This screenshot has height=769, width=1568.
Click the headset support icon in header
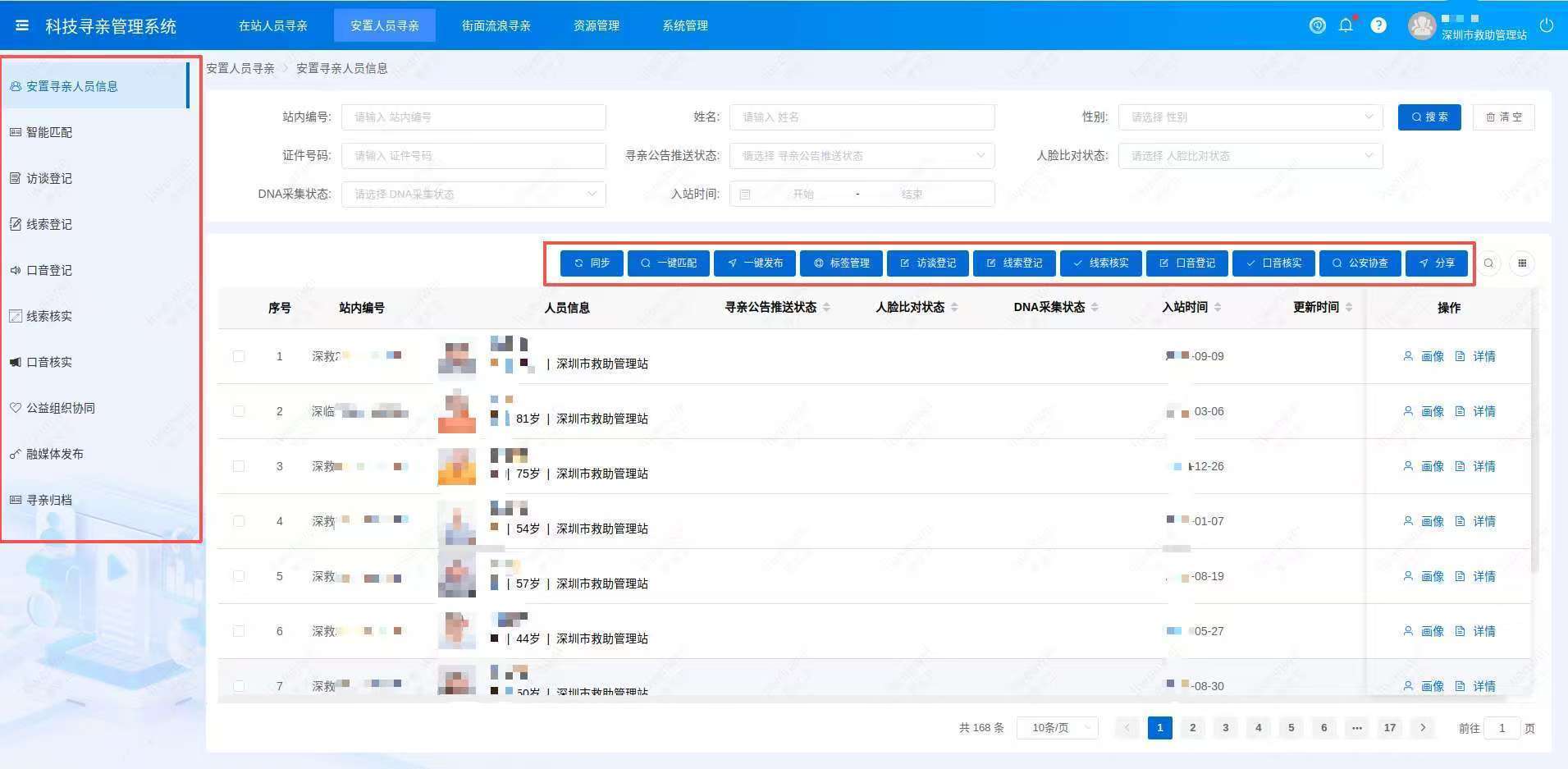tap(1317, 25)
